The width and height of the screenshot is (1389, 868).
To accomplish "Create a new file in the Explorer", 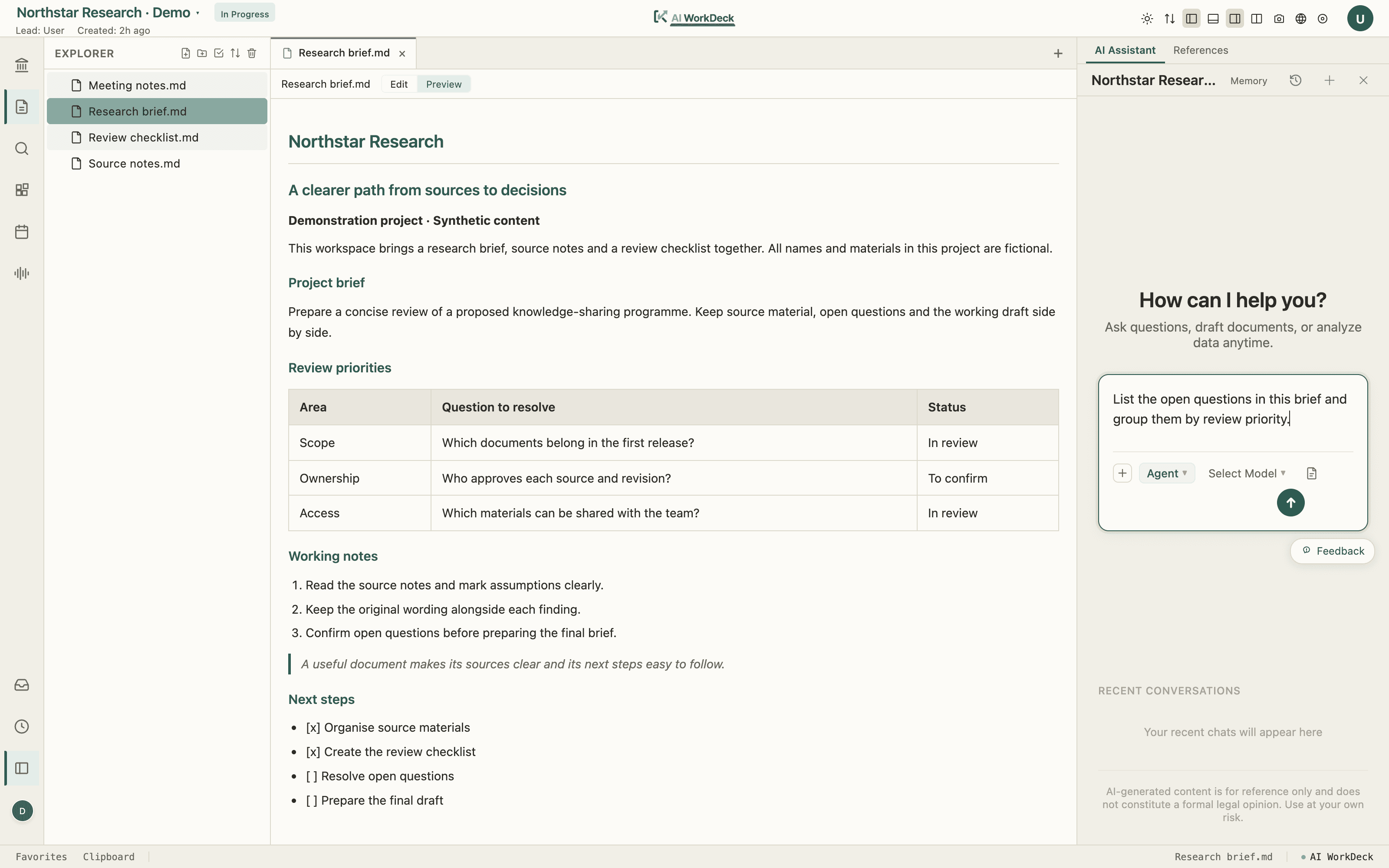I will coord(185,53).
